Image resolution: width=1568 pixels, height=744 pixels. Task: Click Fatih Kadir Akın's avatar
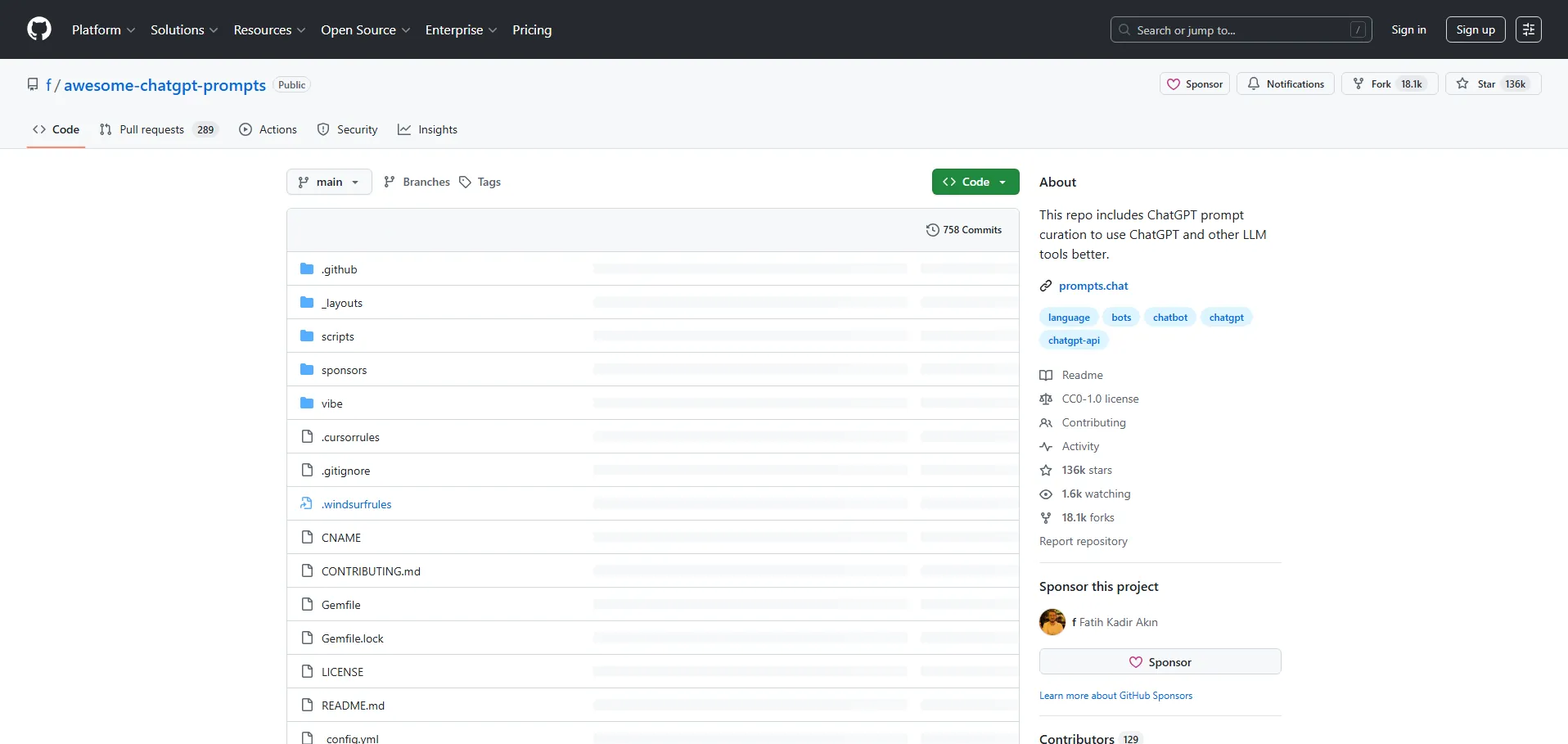point(1052,622)
